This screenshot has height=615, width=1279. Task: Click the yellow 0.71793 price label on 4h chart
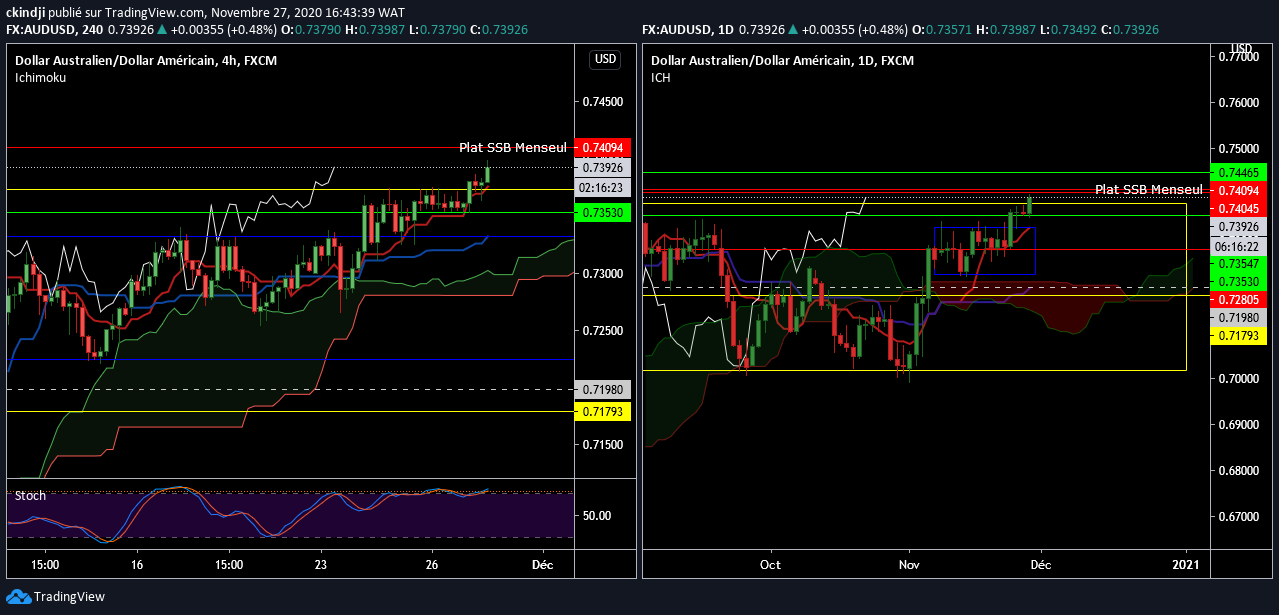pos(602,411)
